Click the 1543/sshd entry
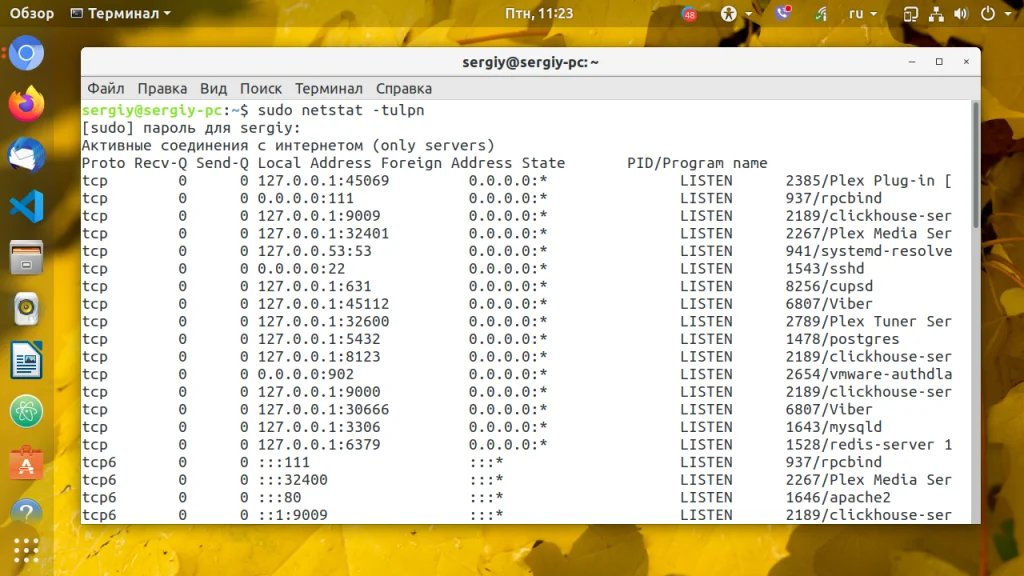Image resolution: width=1024 pixels, height=576 pixels. pyautogui.click(x=825, y=268)
